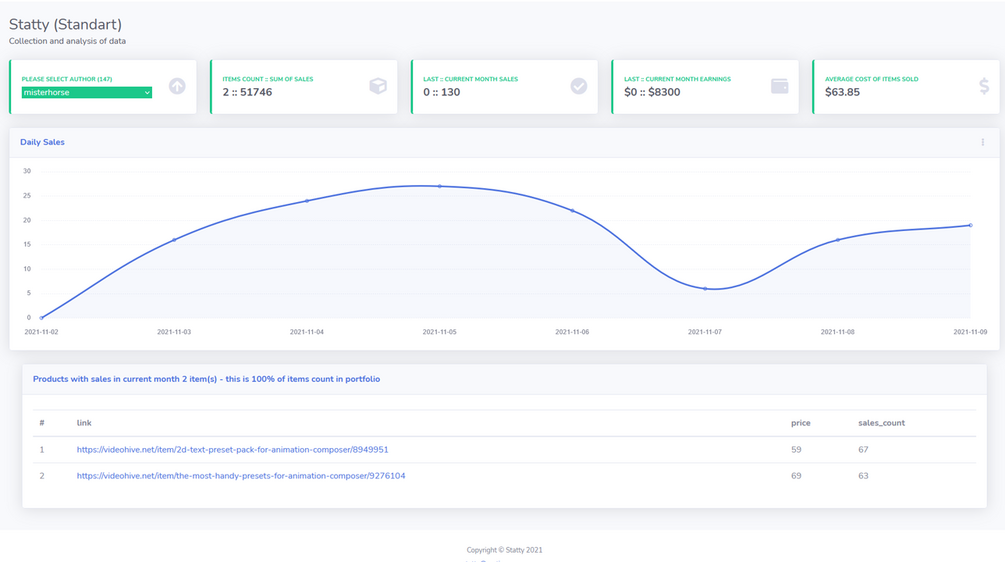Click the lowest chart point at 2021-11-07
Viewport: 1005px width, 562px height.
(x=705, y=288)
